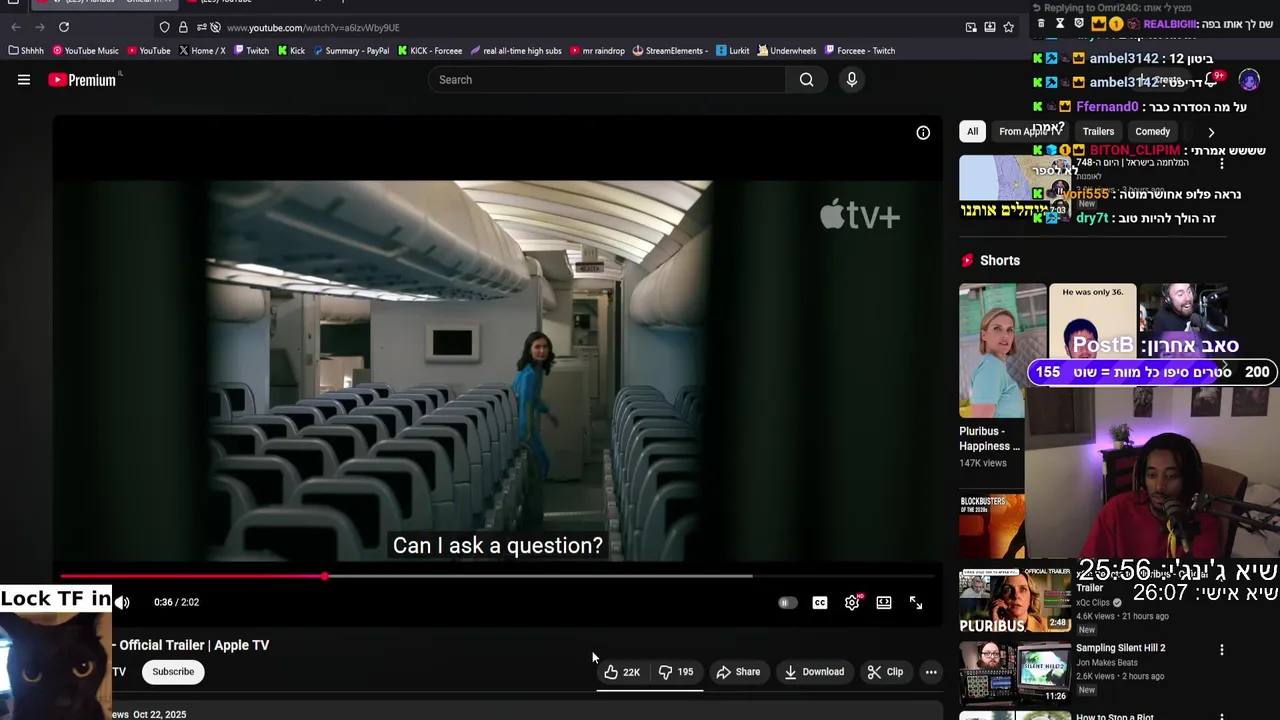Open Underwheels bookmark
Viewport: 1280px width, 720px height.
(x=787, y=51)
